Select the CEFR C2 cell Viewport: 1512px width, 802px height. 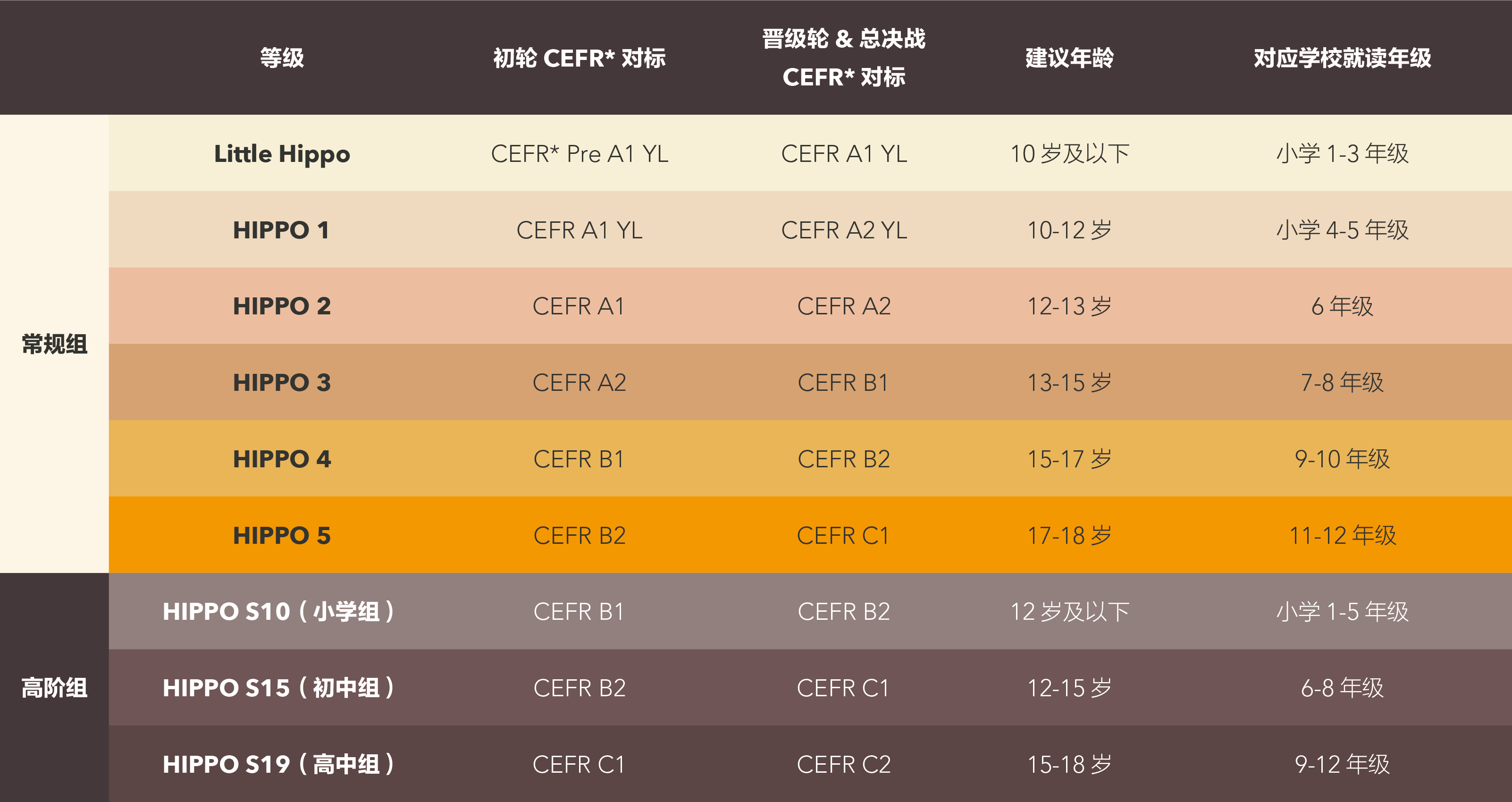[843, 764]
